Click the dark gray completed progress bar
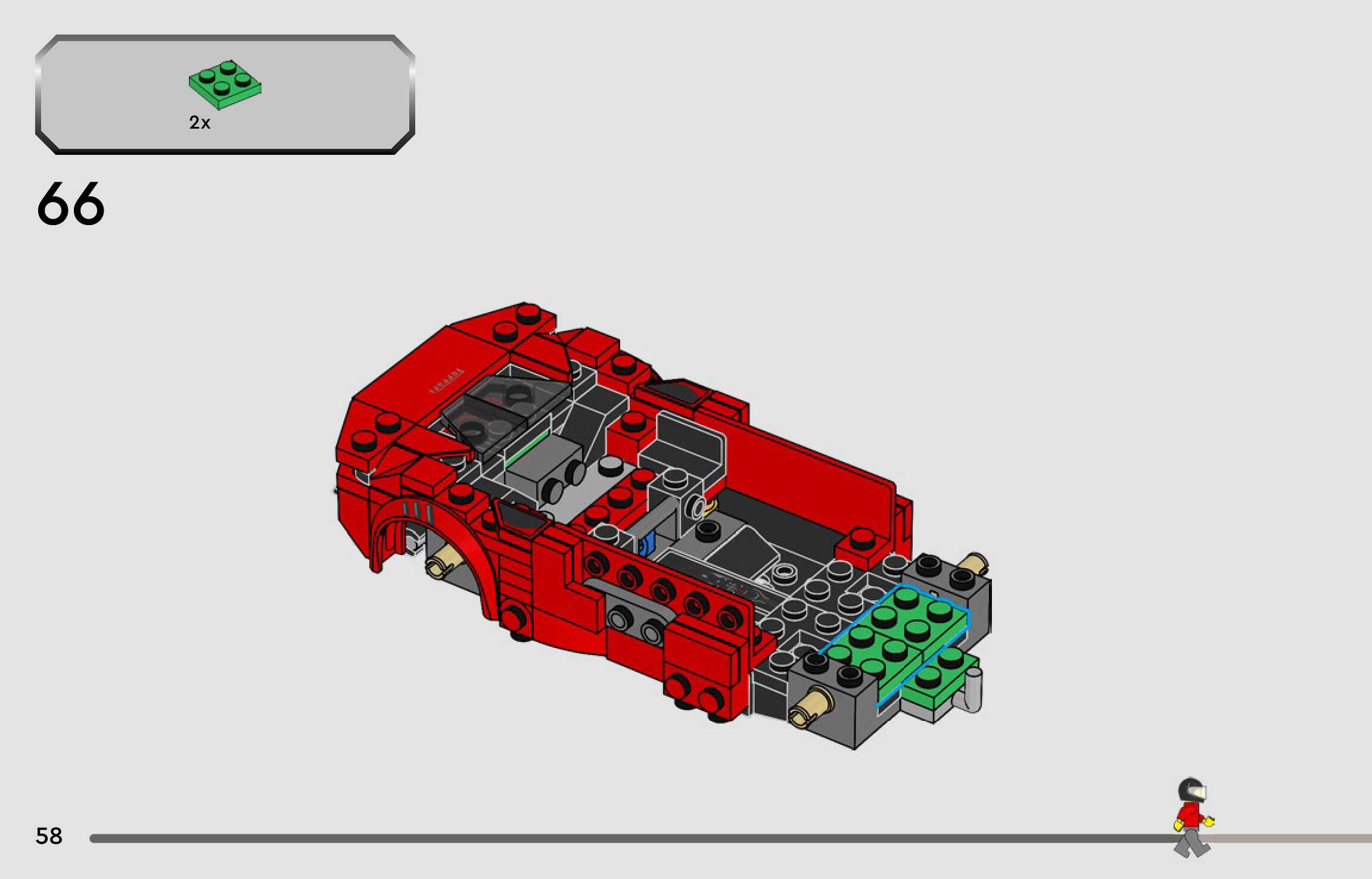The image size is (1372, 879). 596,839
